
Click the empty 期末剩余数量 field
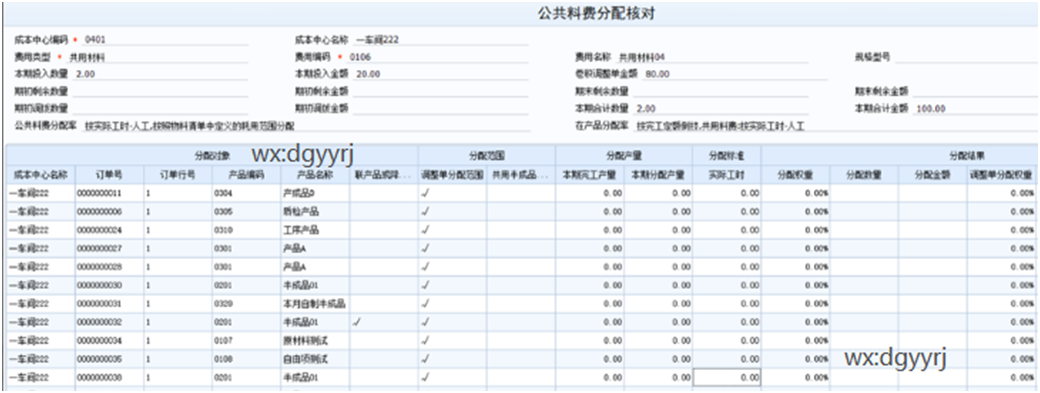[x=720, y=91]
